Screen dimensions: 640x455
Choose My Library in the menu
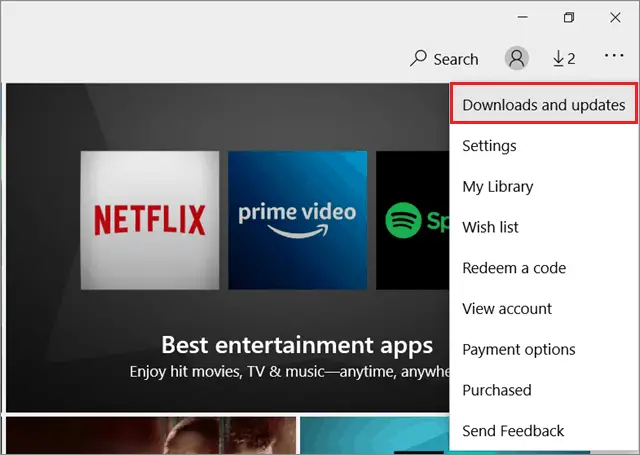pos(544,186)
